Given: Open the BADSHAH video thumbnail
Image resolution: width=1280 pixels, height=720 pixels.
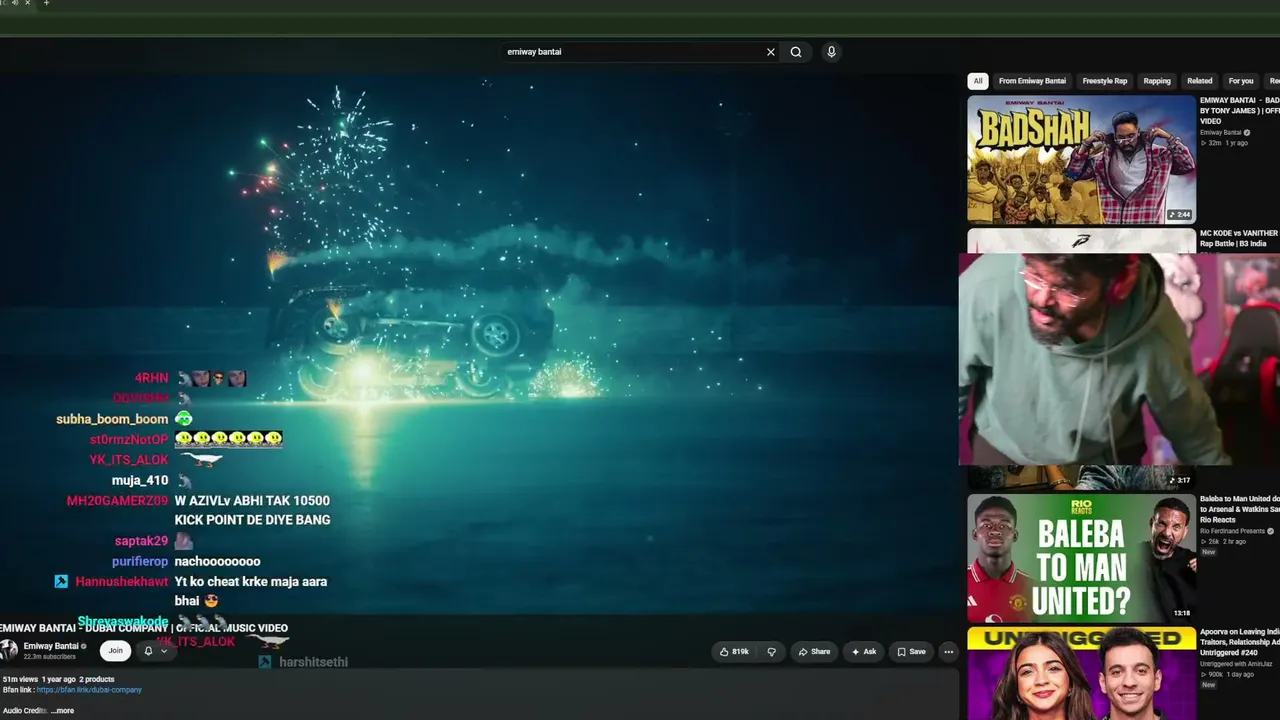Looking at the screenshot, I should (1081, 159).
